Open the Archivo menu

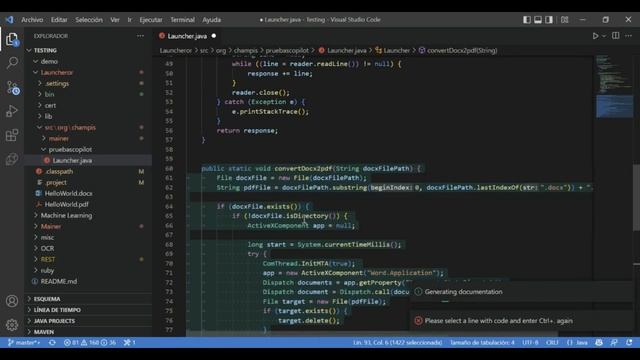[32, 20]
